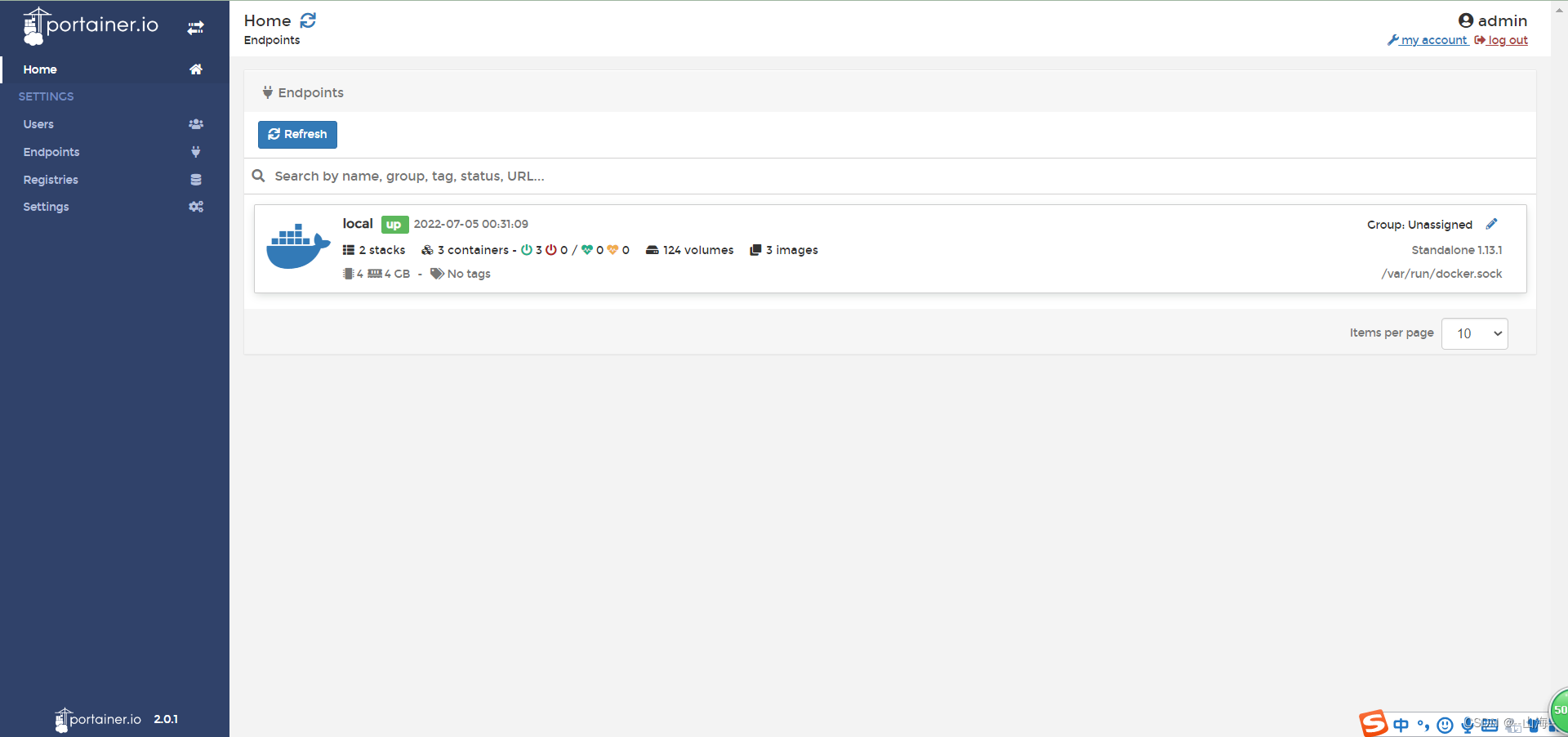Click the log out link
The width and height of the screenshot is (1568, 737).
pyautogui.click(x=1501, y=40)
